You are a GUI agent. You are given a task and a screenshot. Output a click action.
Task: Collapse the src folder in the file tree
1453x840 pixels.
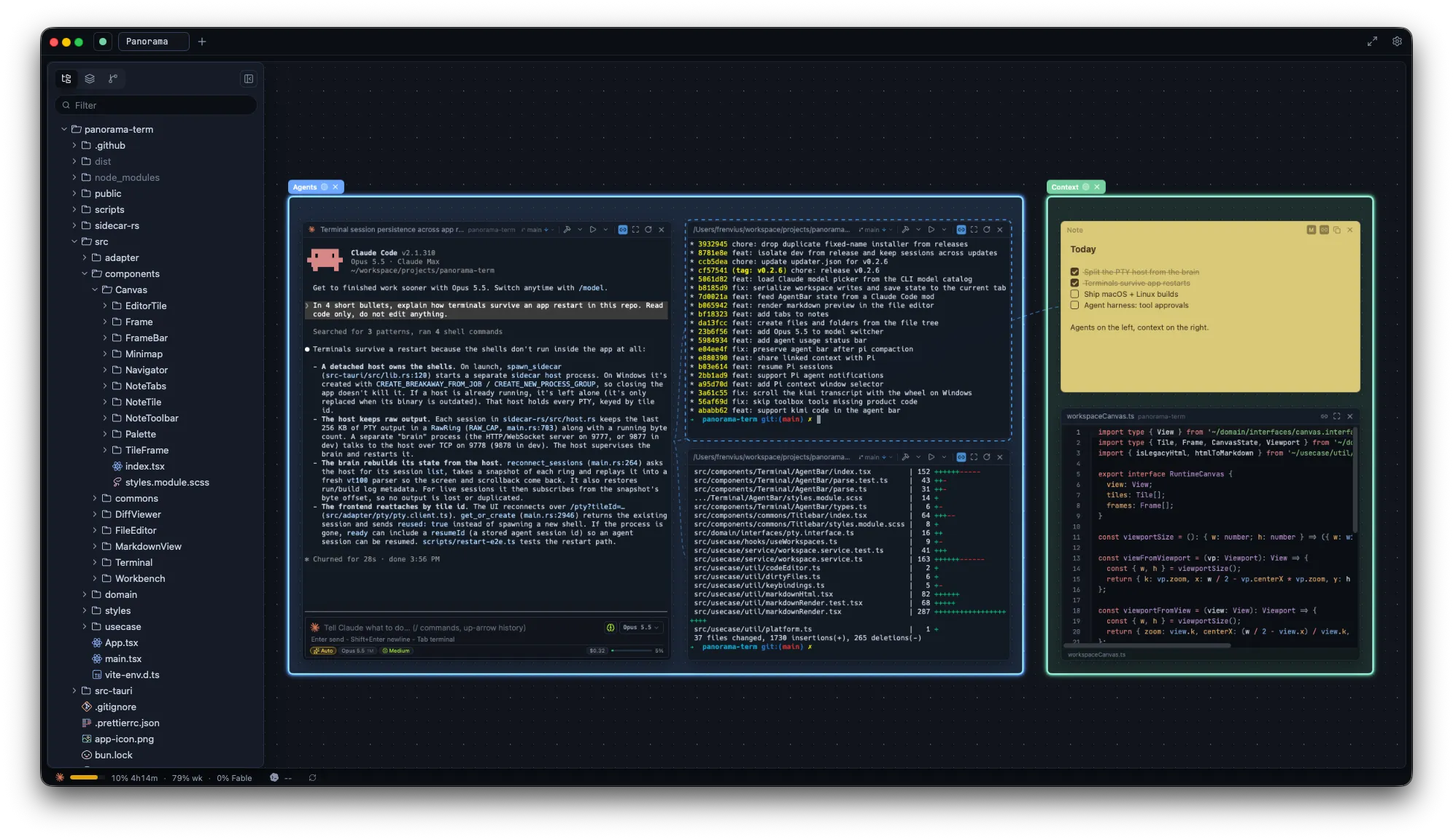tap(74, 241)
